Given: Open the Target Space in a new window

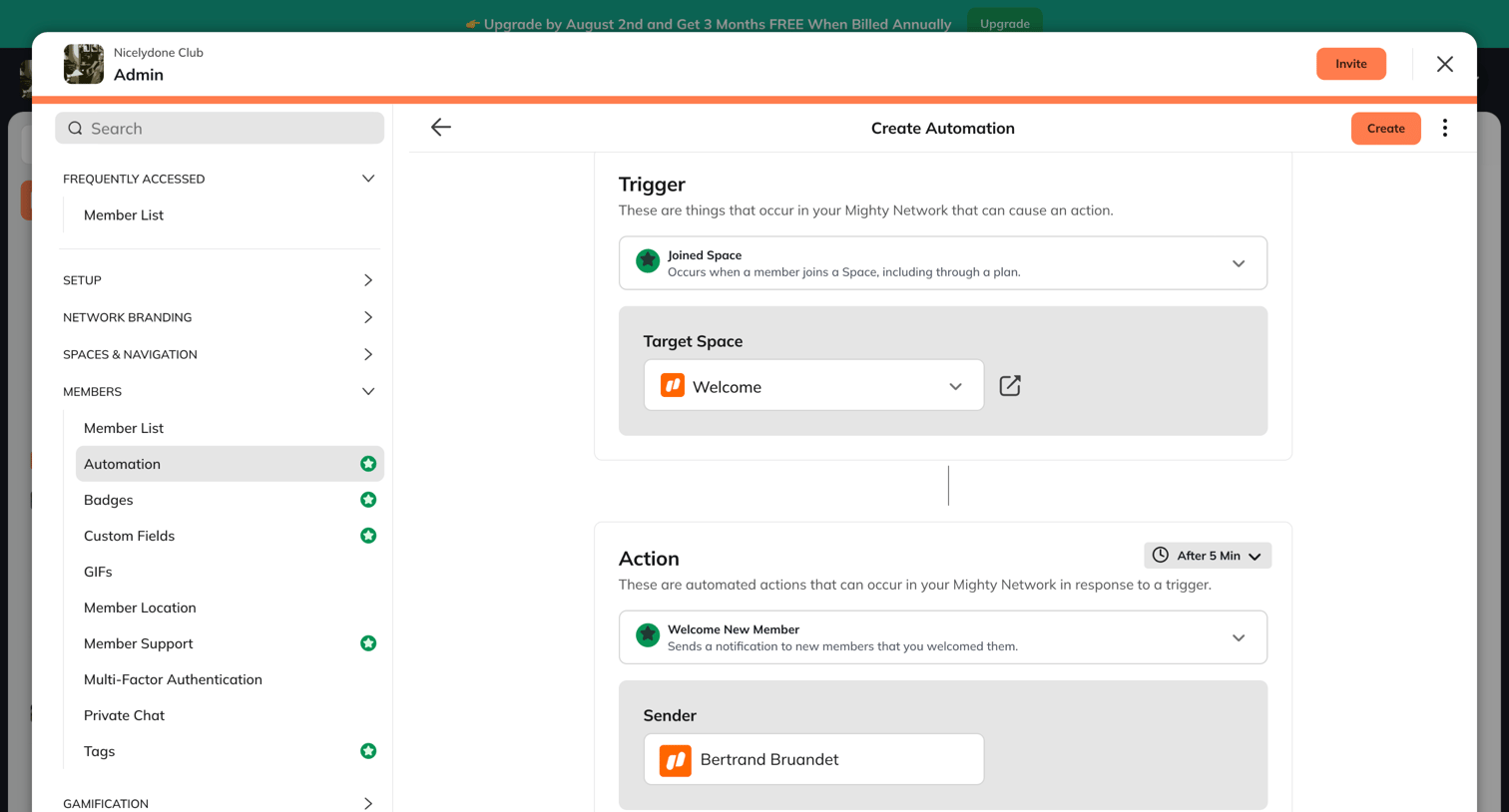Looking at the screenshot, I should click(1010, 386).
